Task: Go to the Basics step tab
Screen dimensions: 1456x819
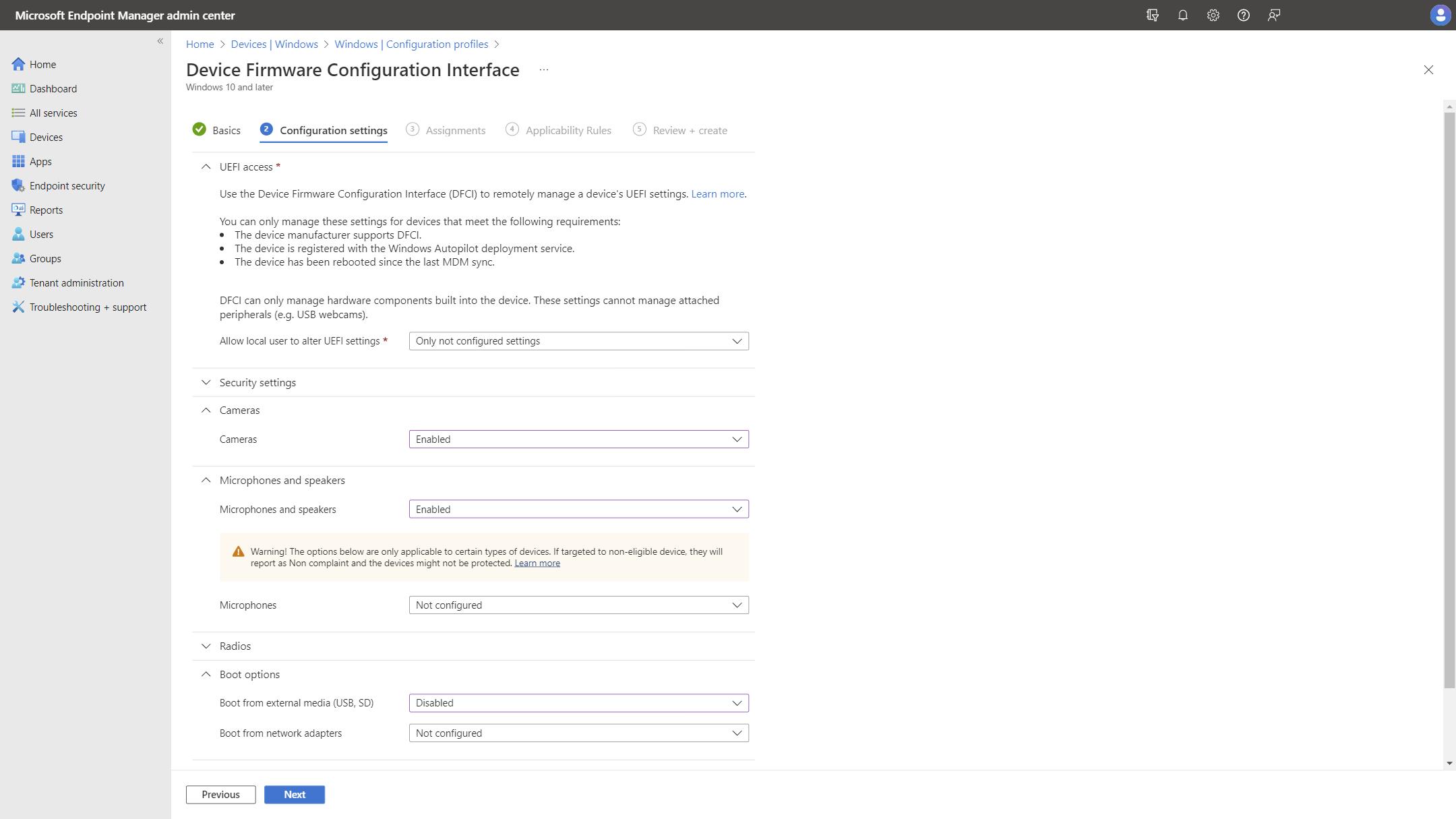Action: pyautogui.click(x=225, y=131)
